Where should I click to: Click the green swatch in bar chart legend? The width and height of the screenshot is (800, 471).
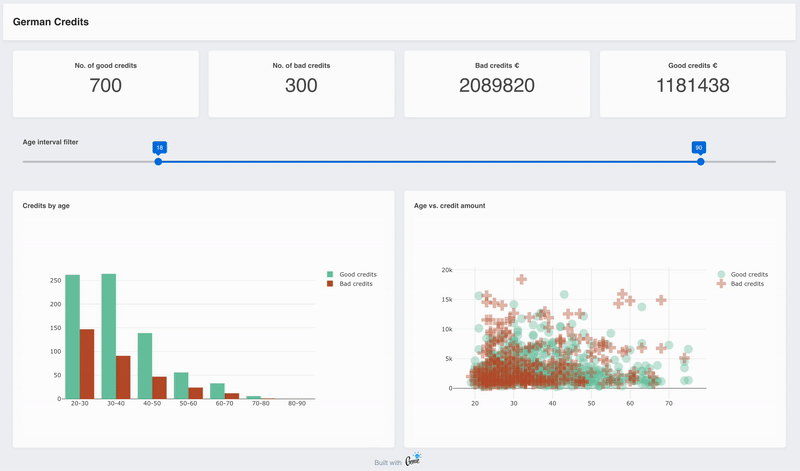tap(330, 275)
